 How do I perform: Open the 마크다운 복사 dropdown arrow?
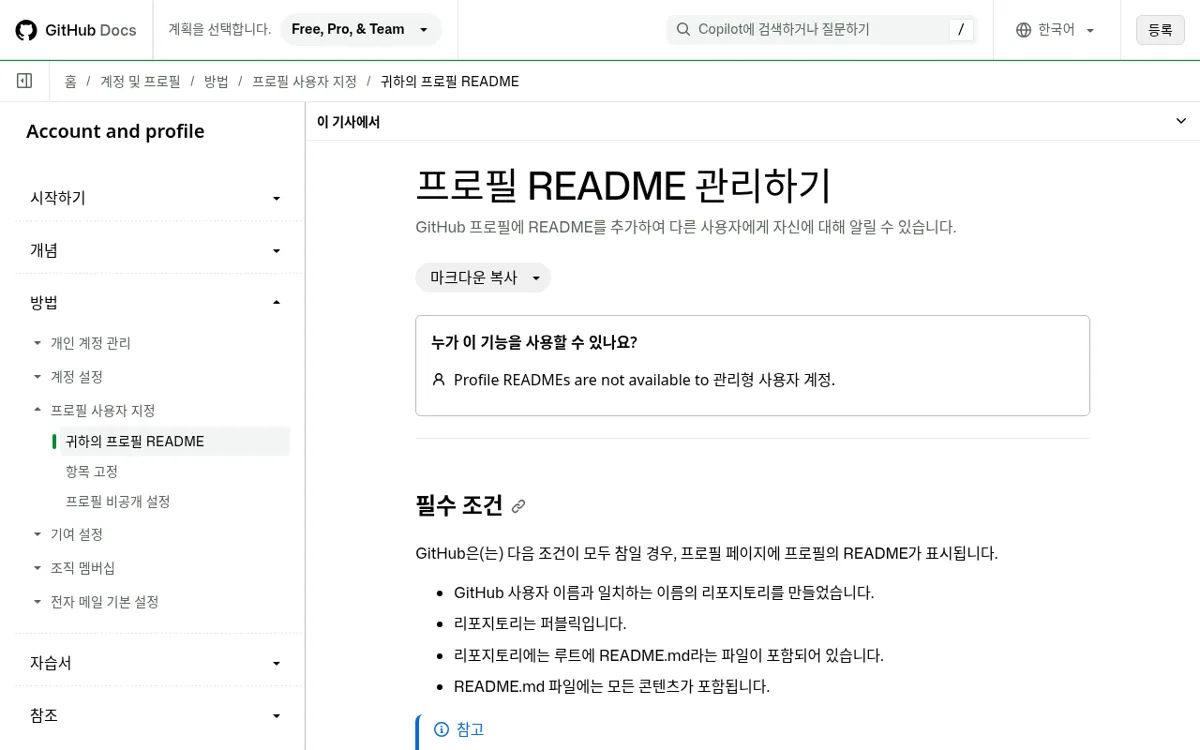tap(536, 278)
